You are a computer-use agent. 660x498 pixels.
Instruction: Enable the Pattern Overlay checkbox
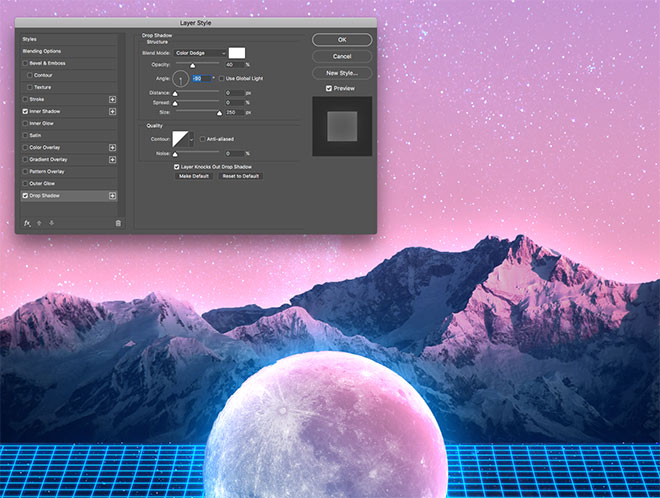(x=25, y=172)
